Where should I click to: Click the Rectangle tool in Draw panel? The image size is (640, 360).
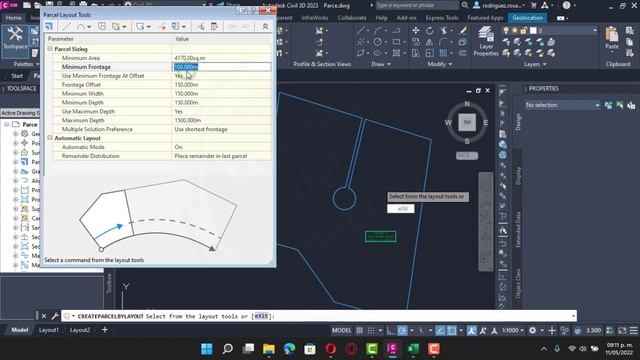pos(396,42)
